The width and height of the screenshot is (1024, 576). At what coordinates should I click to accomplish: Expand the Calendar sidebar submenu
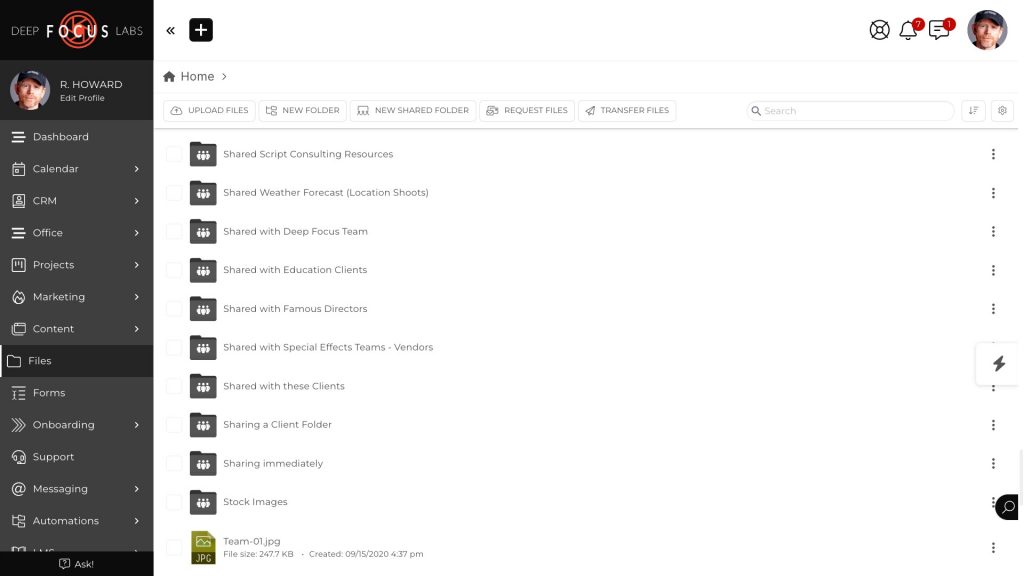137,169
